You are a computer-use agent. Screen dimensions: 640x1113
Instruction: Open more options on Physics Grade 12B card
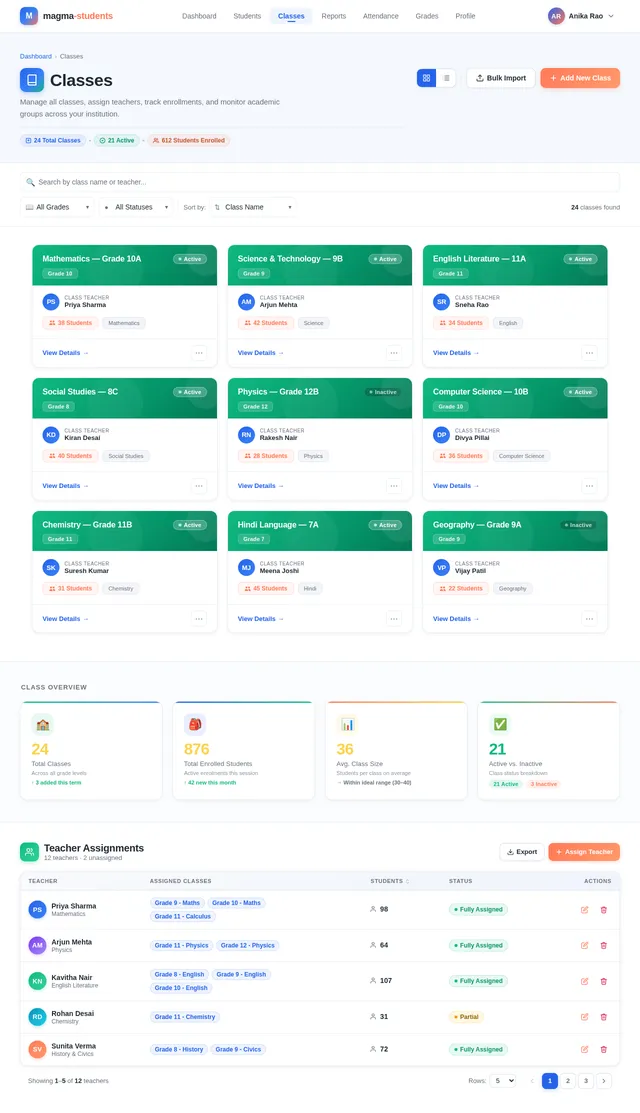point(394,486)
